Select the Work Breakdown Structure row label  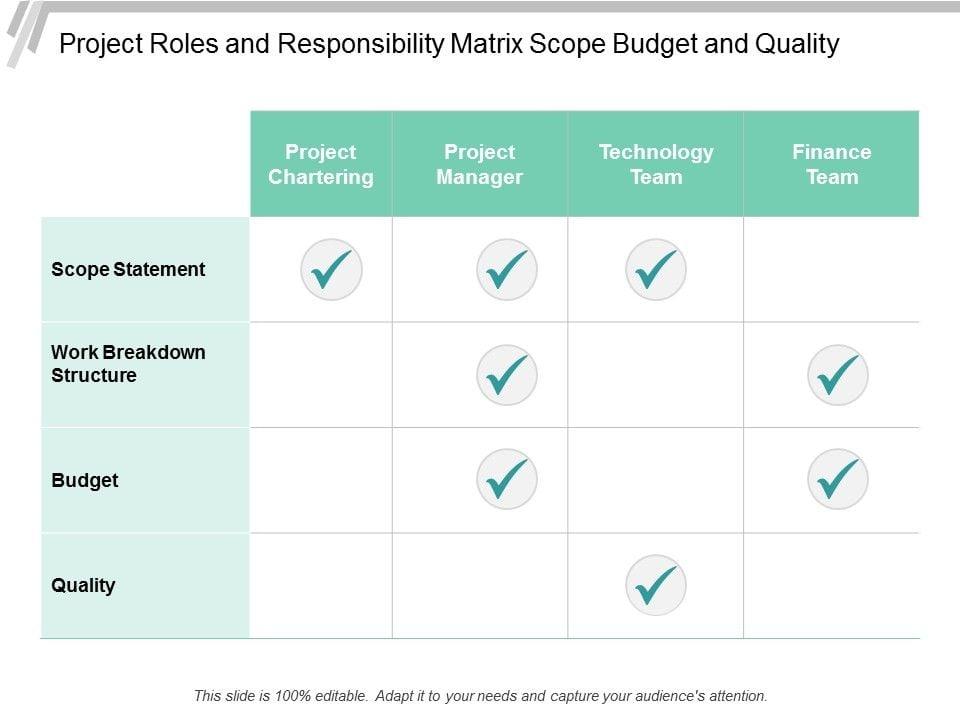[128, 364]
